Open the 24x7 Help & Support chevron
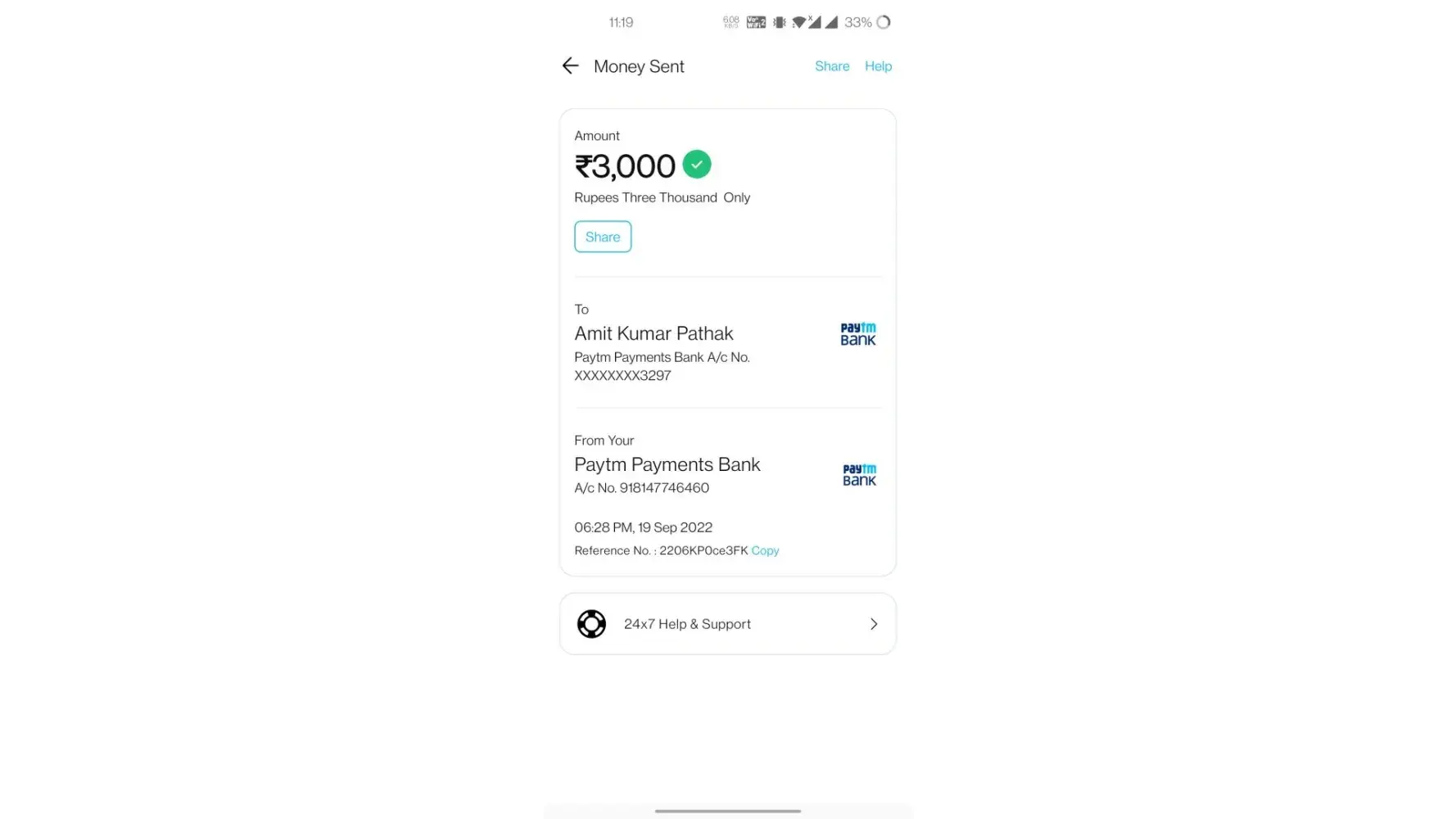This screenshot has width=1456, height=819. 874,624
